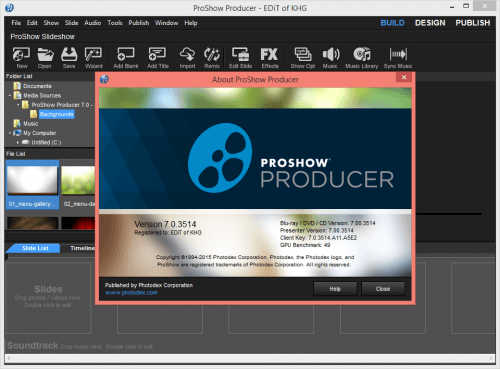Open the Publish menu
This screenshot has width=500, height=369.
139,23
